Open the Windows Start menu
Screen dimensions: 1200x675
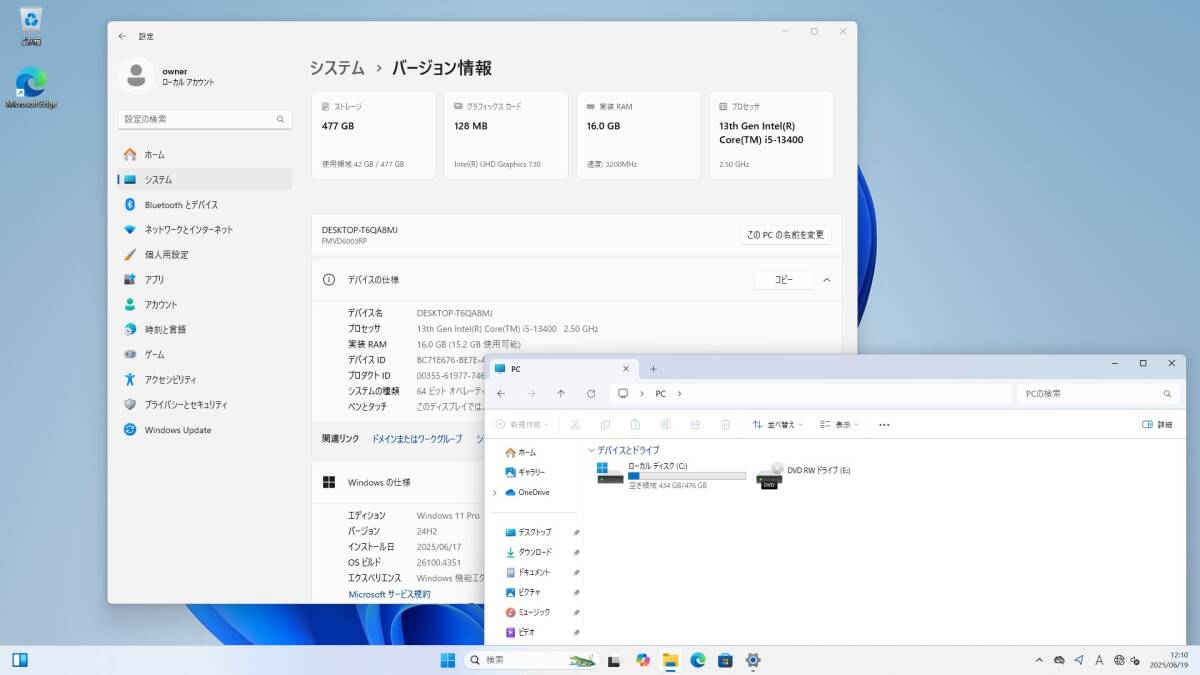447,660
